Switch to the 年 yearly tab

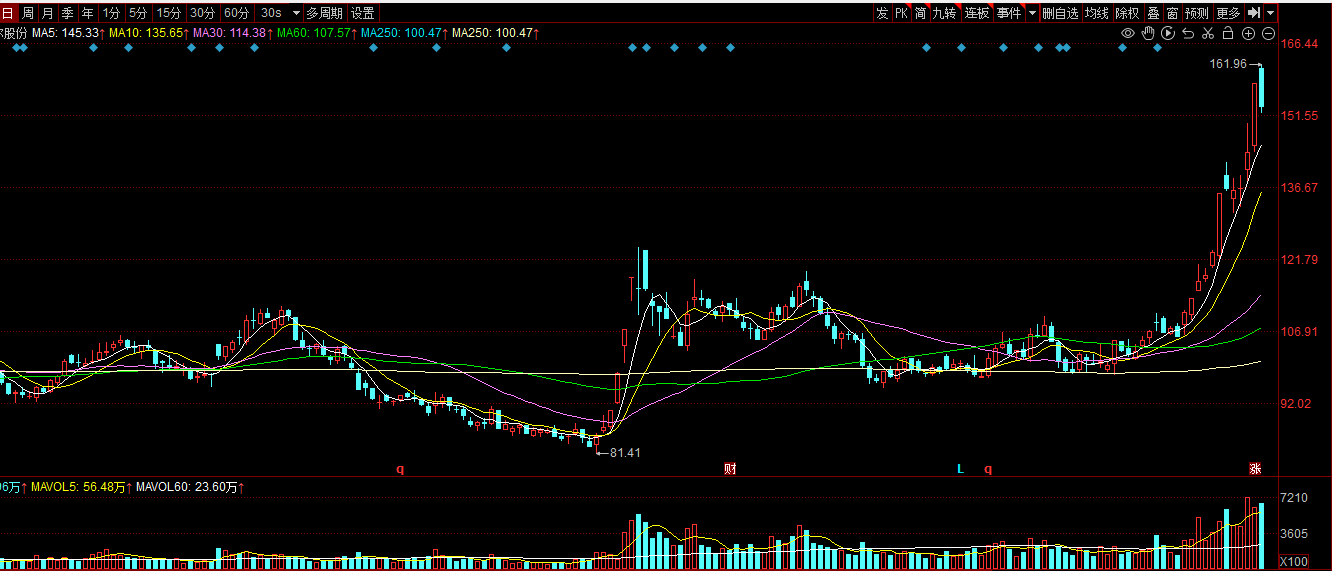coord(88,13)
